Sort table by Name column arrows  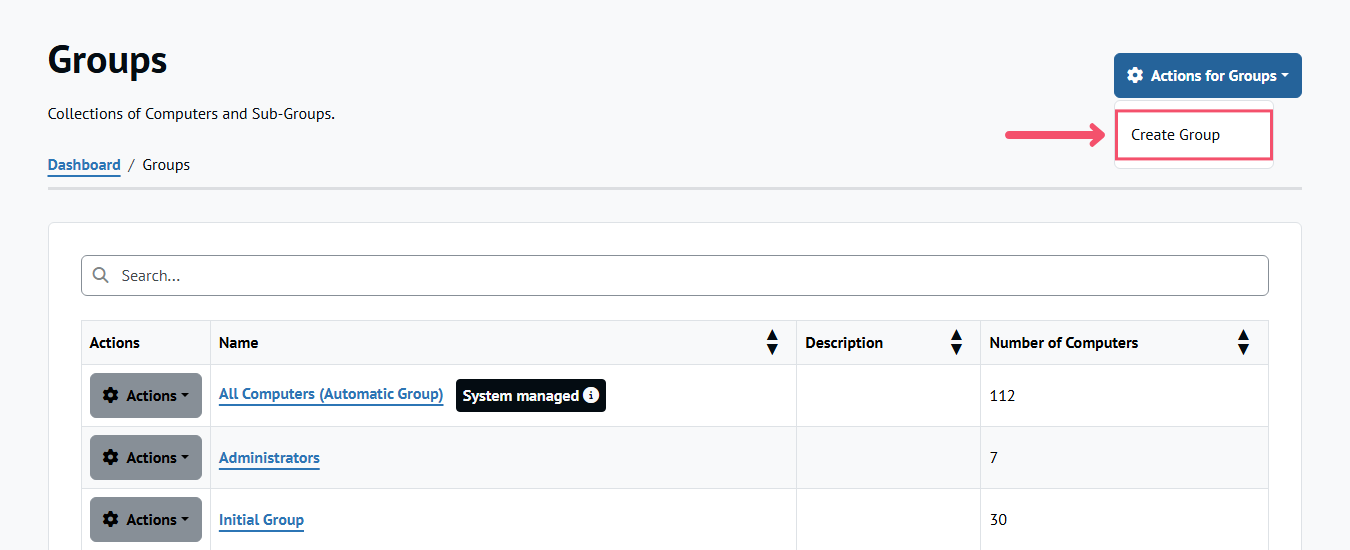pos(772,342)
